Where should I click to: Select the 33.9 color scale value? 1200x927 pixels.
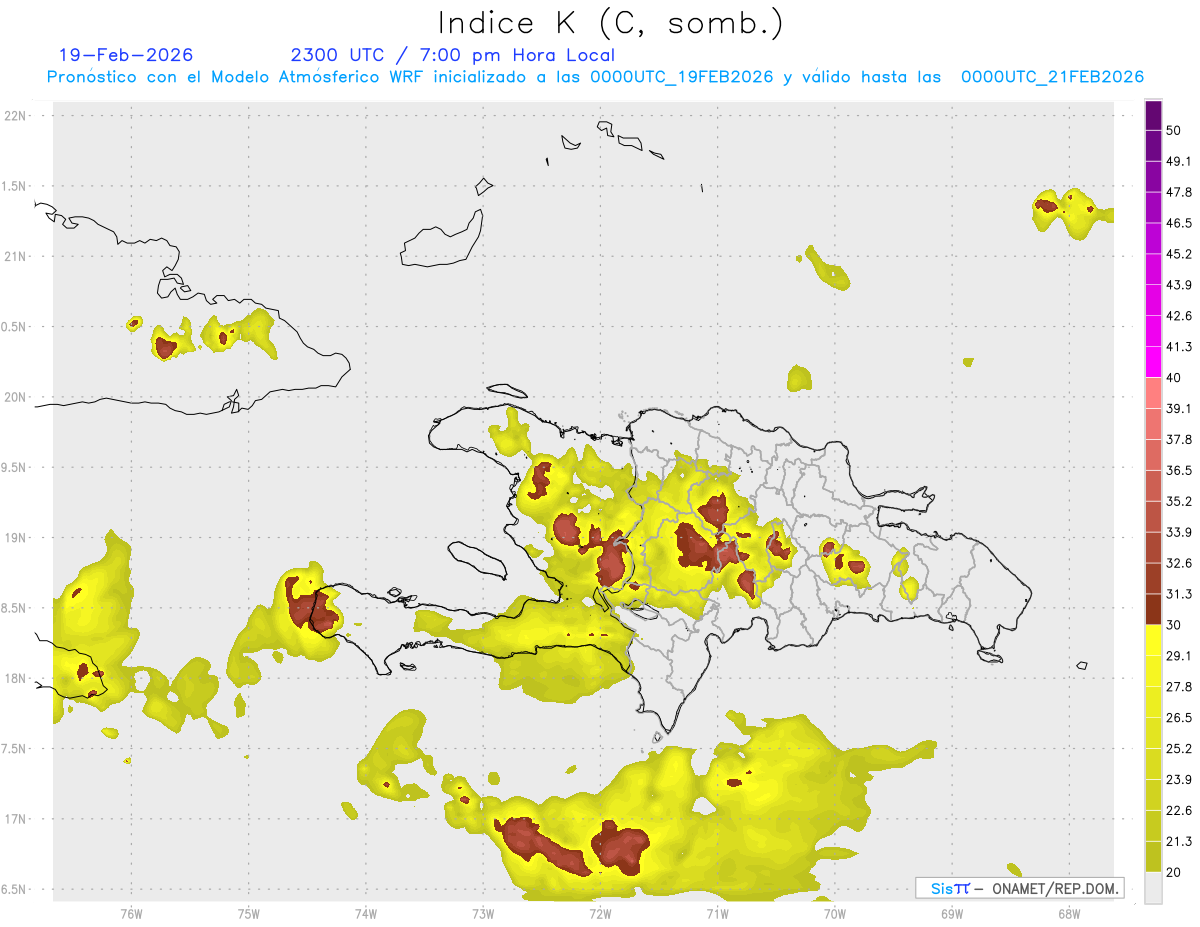[x=1179, y=532]
